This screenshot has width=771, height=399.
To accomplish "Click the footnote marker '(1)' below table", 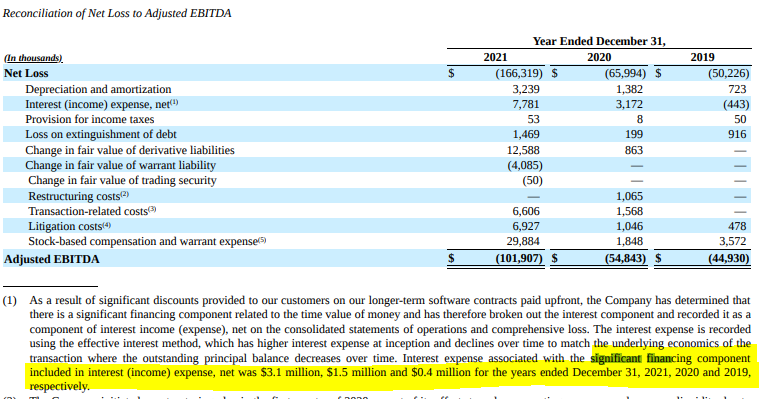I will tap(10, 301).
